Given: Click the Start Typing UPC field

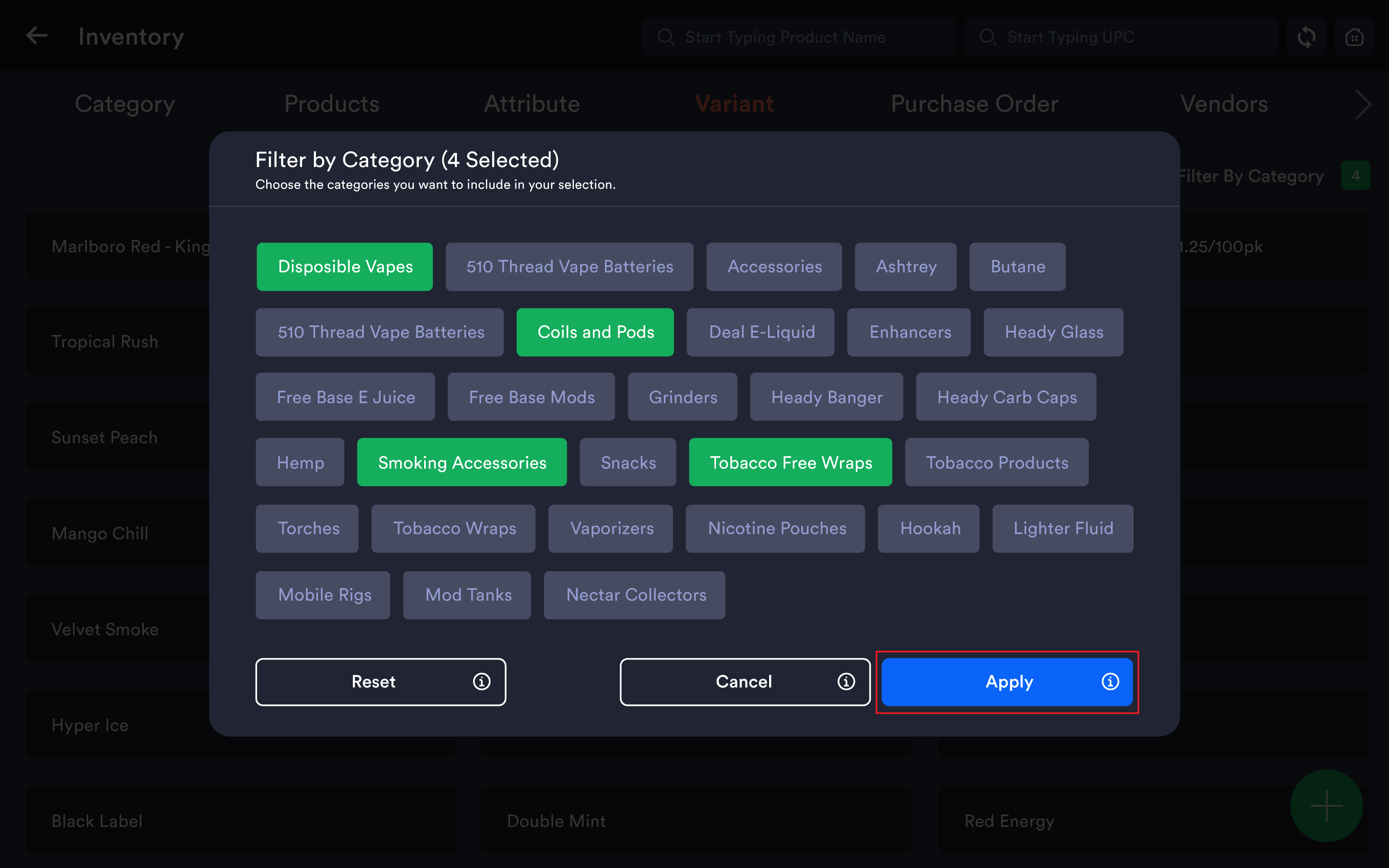Looking at the screenshot, I should click(1122, 37).
